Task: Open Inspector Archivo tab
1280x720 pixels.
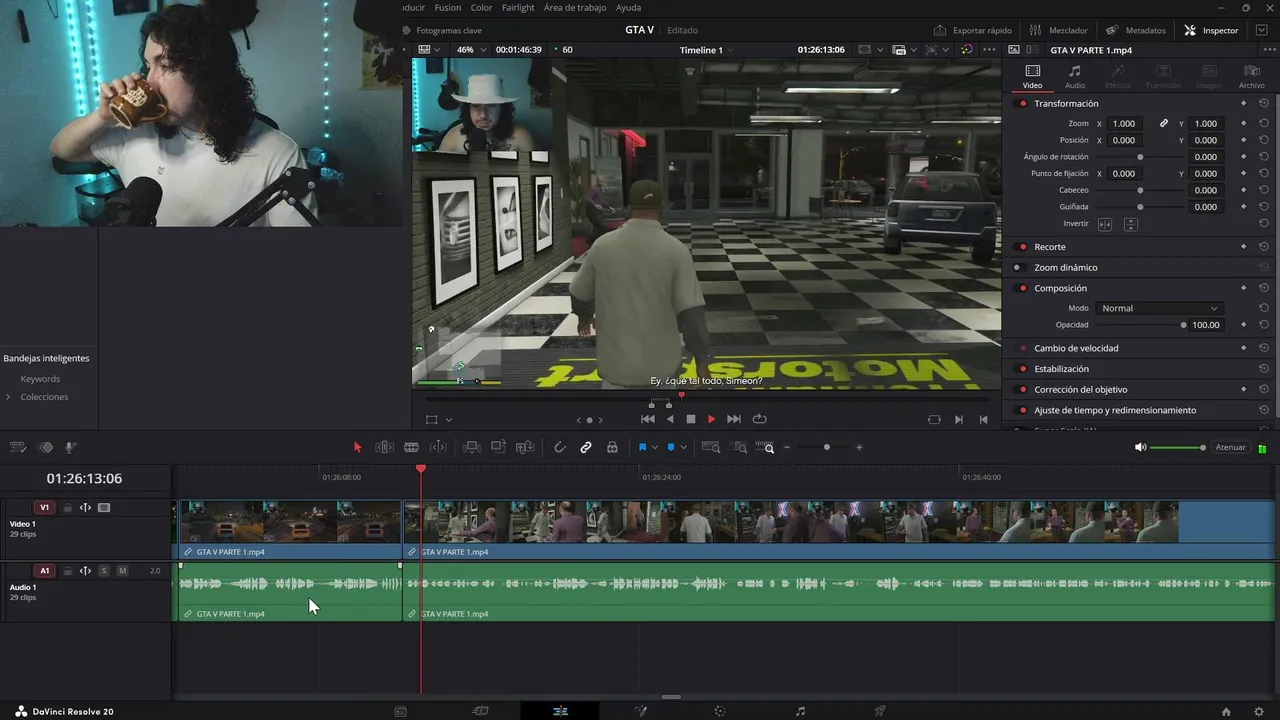Action: (x=1252, y=76)
